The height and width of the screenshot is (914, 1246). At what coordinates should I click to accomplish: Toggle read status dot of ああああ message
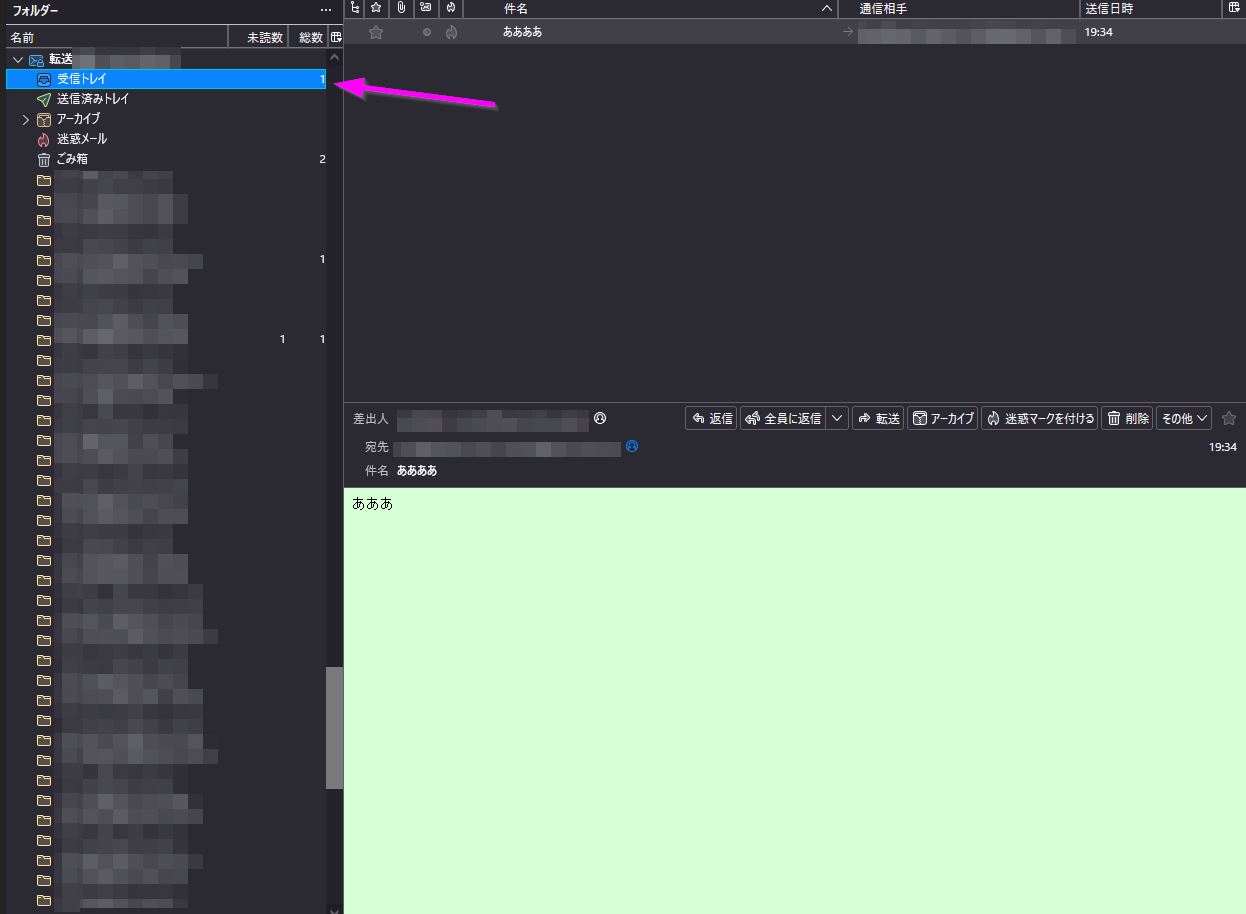point(427,32)
